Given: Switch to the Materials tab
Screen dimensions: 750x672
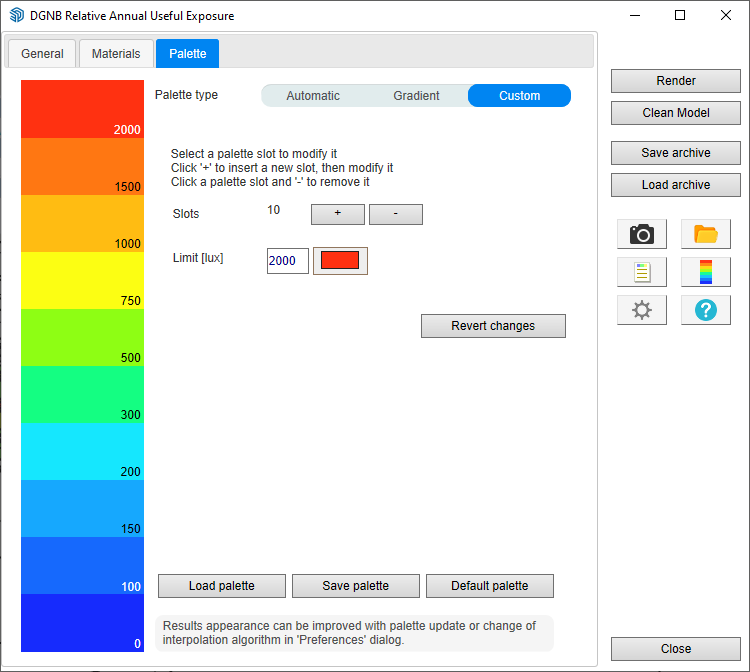Looking at the screenshot, I should click(x=116, y=54).
